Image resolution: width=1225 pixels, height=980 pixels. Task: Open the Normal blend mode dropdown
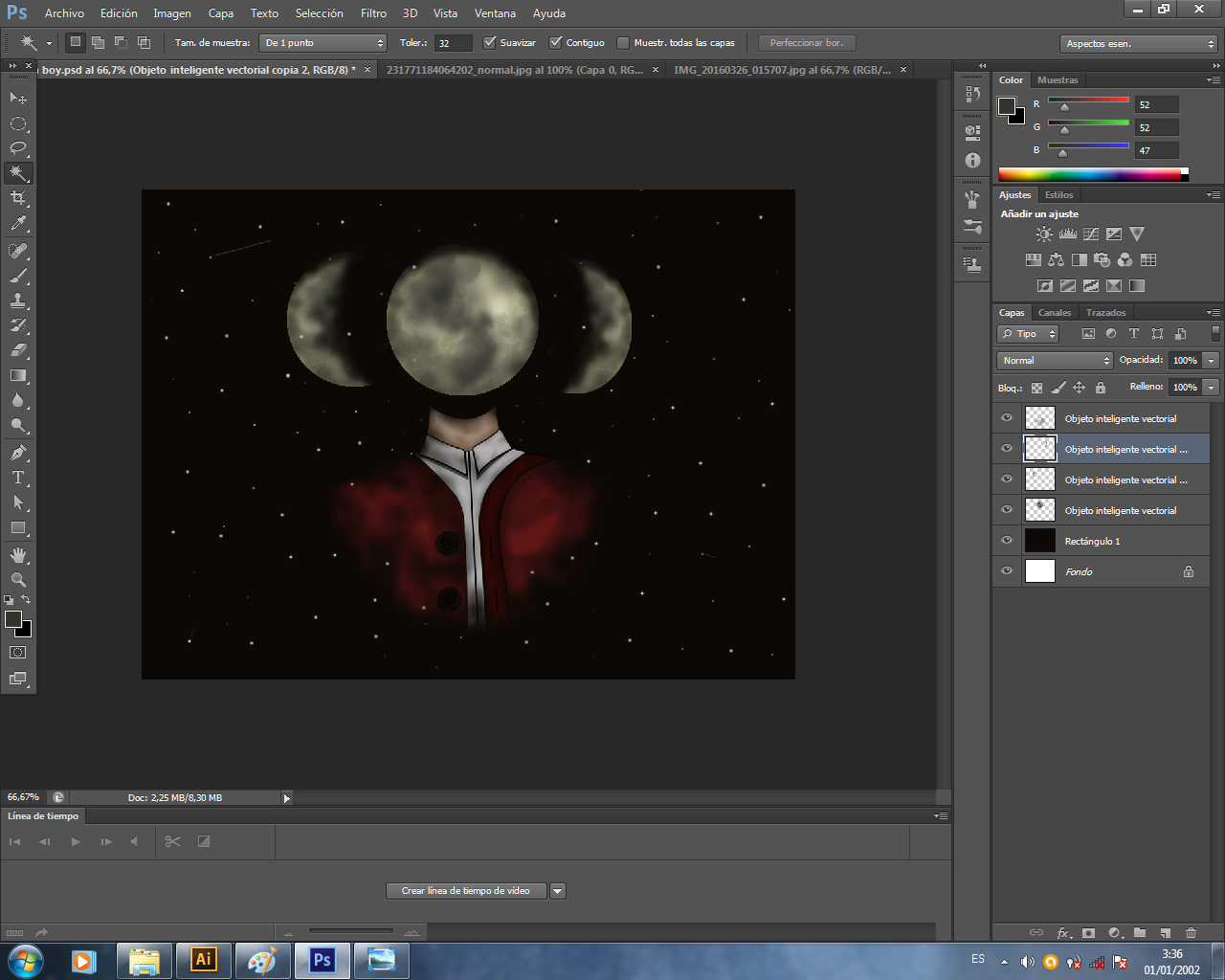1055,361
